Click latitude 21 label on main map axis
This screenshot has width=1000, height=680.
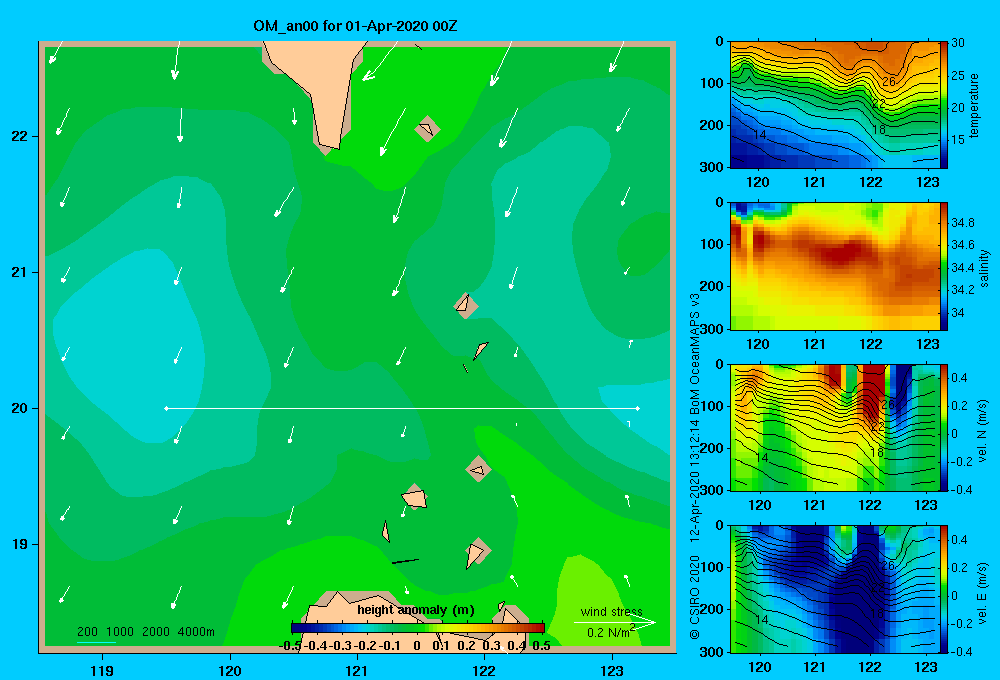pyautogui.click(x=20, y=272)
